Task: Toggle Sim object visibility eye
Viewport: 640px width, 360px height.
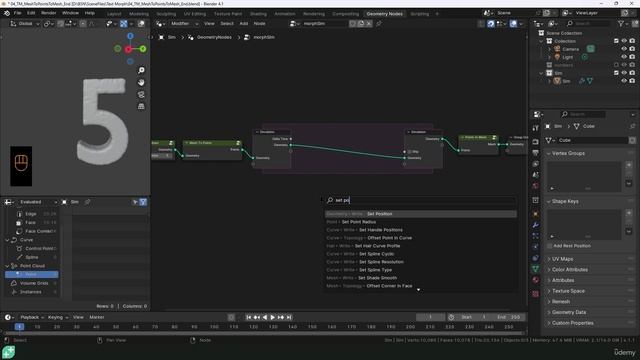Action: click(x=624, y=81)
